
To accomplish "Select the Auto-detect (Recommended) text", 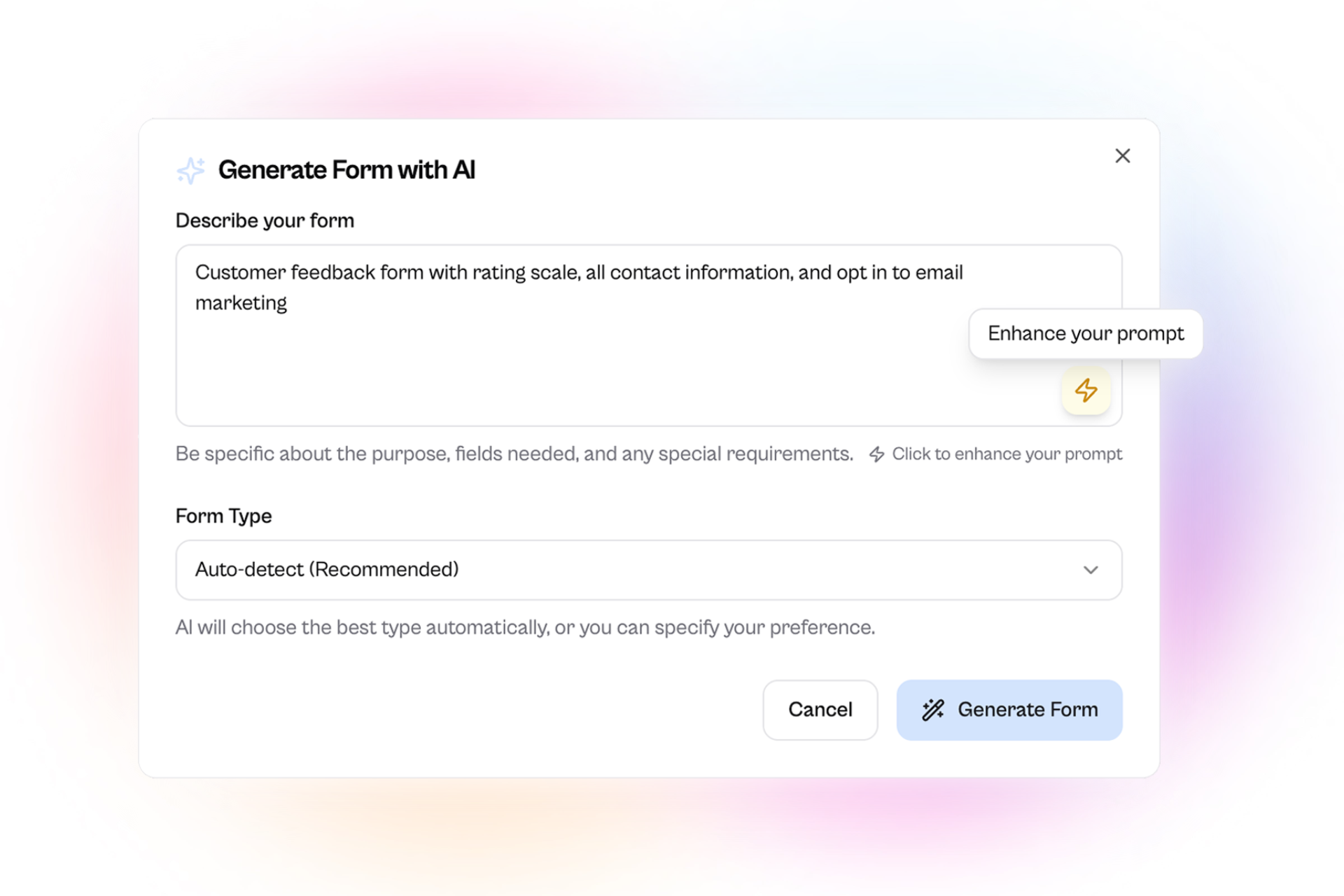I will 327,570.
